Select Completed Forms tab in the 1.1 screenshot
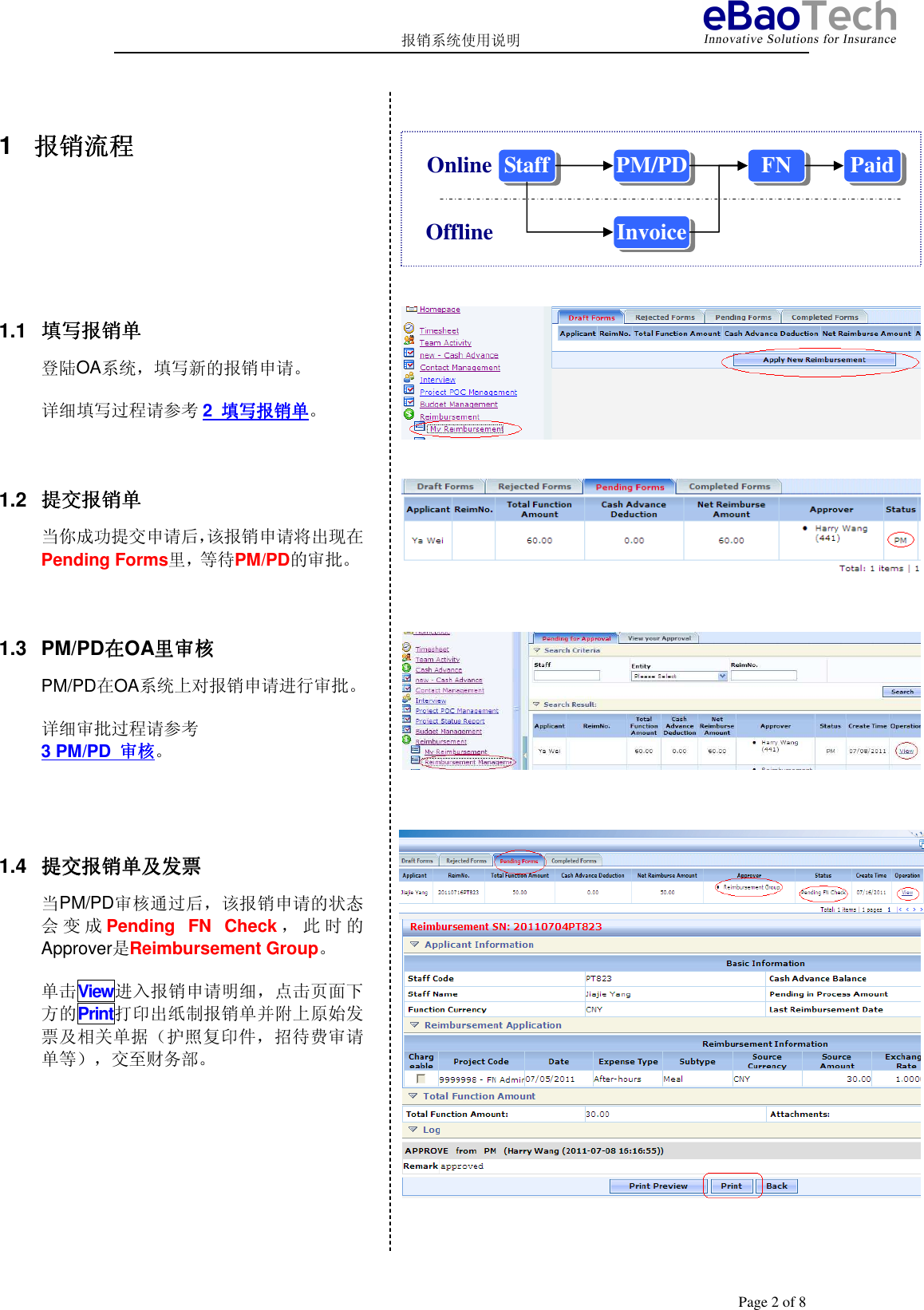Image resolution: width=924 pixels, height=1310 pixels. point(824,318)
